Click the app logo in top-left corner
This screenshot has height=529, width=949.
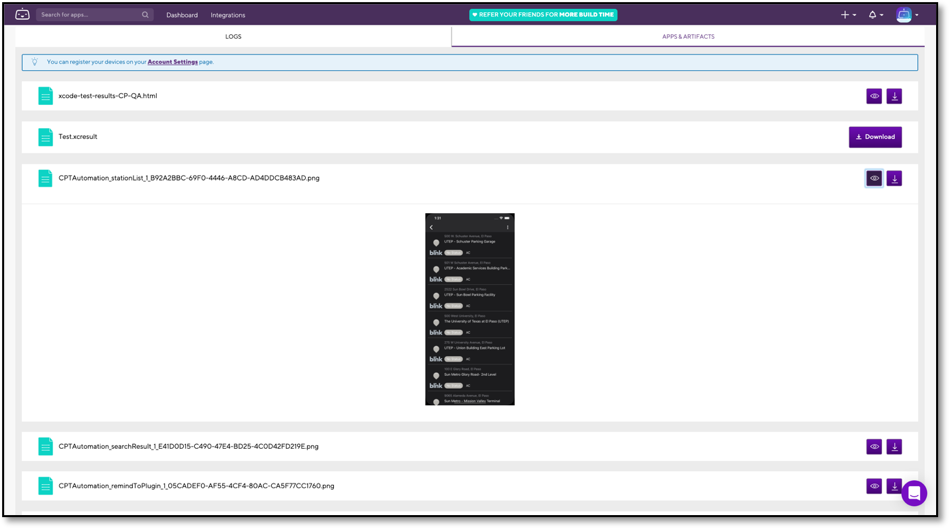pos(22,15)
